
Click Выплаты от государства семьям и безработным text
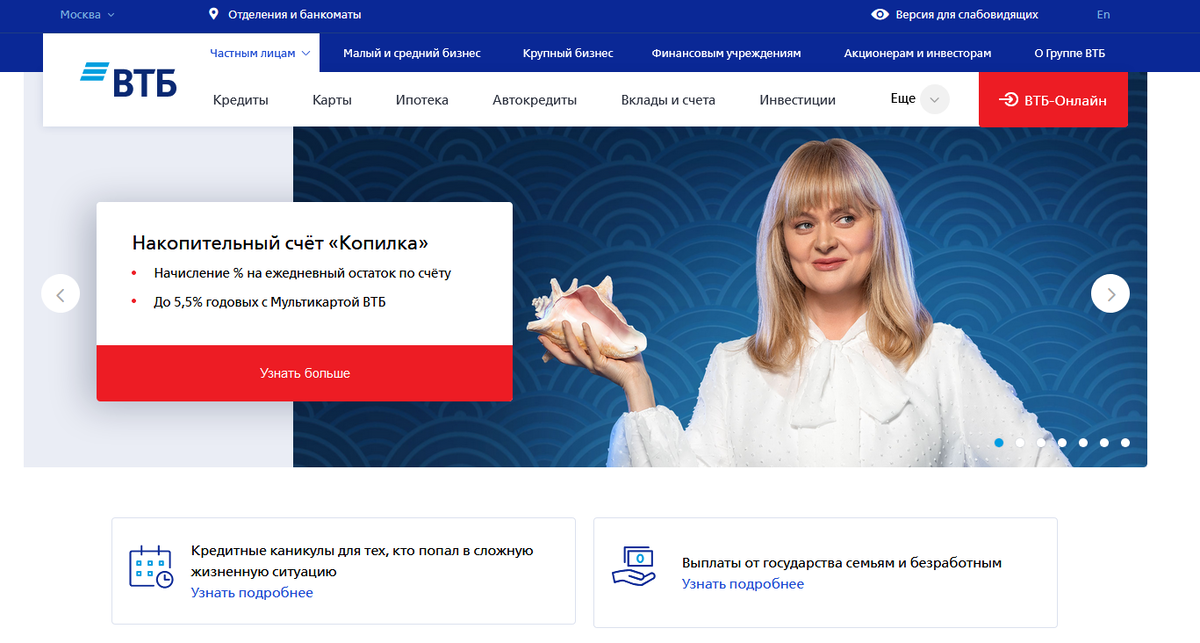[842, 563]
